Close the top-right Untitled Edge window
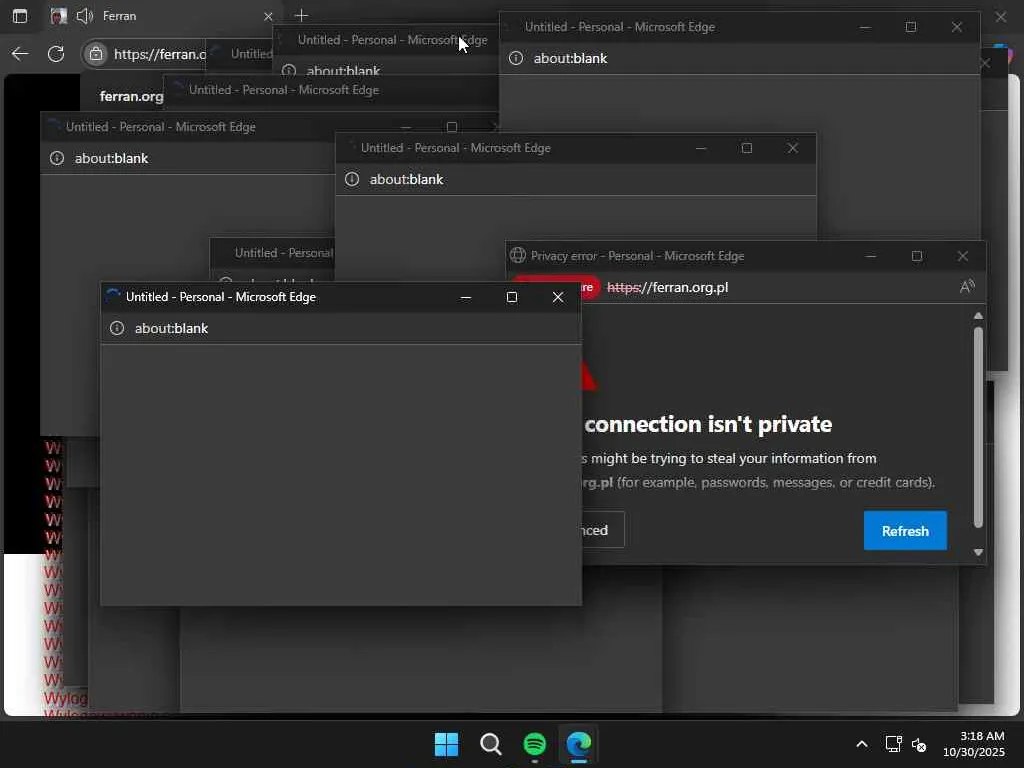The image size is (1024, 768). tap(957, 27)
